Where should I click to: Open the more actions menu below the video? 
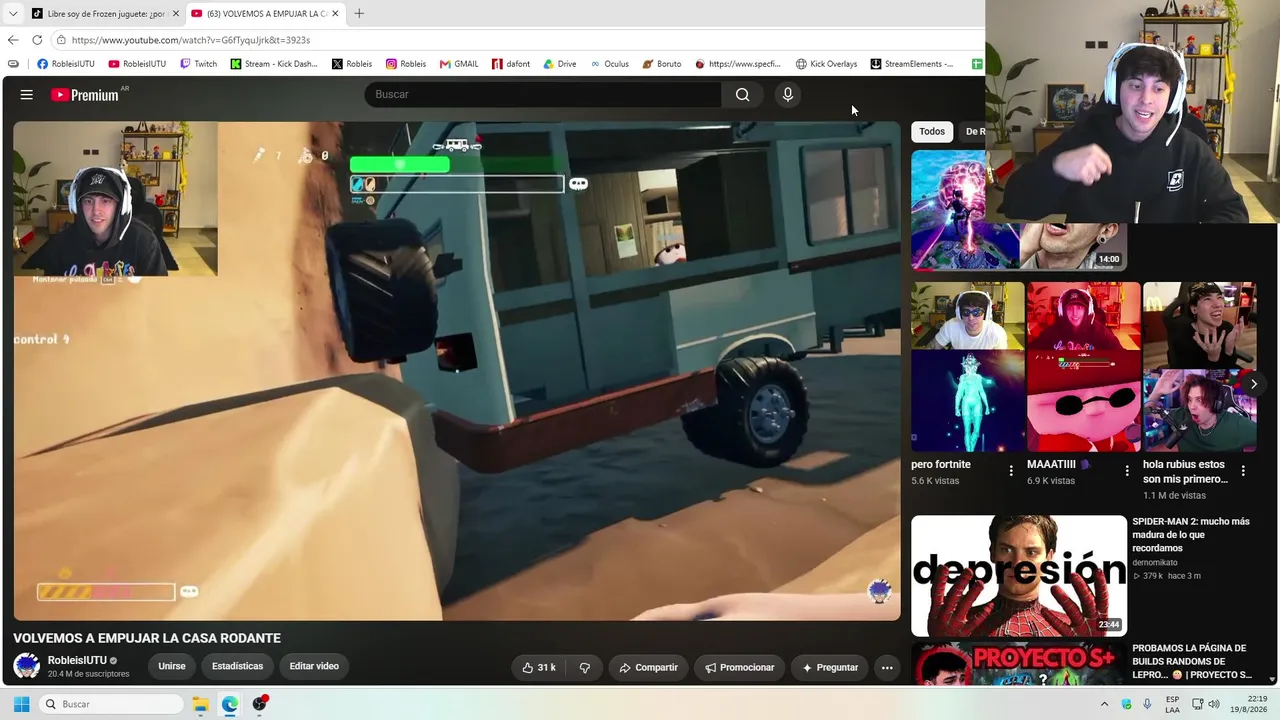pos(887,667)
